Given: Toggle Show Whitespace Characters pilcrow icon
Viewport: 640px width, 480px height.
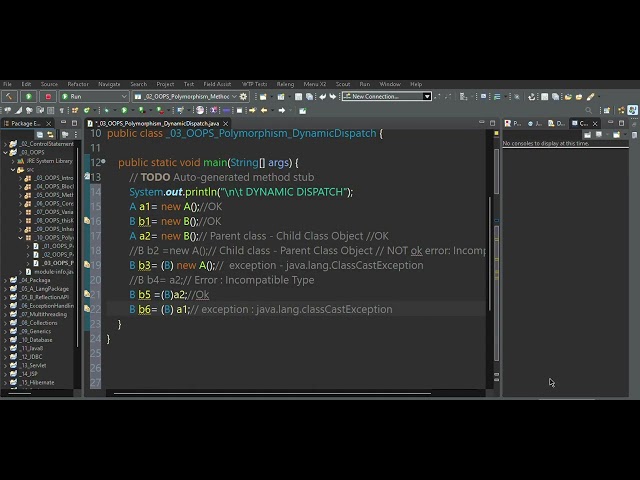Looking at the screenshot, I should [62, 110].
